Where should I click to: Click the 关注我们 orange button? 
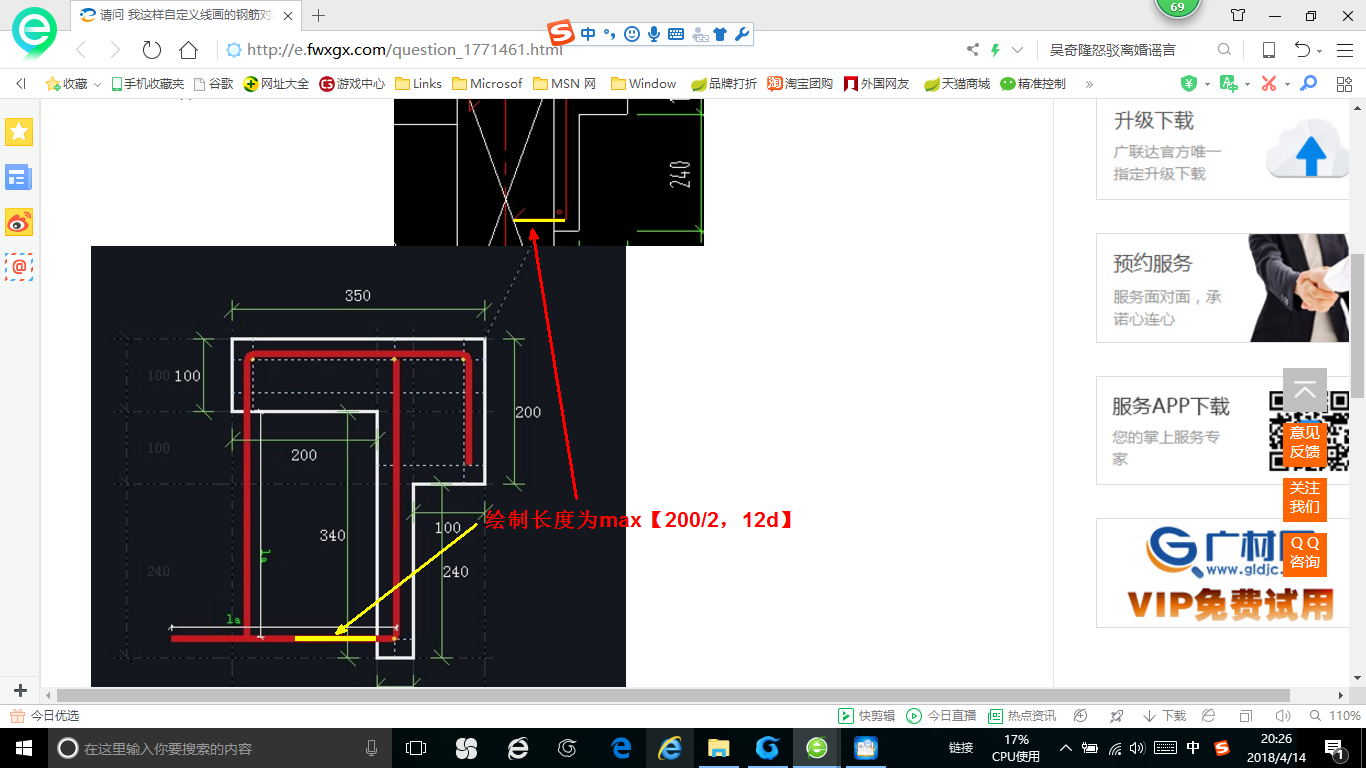coord(1305,497)
